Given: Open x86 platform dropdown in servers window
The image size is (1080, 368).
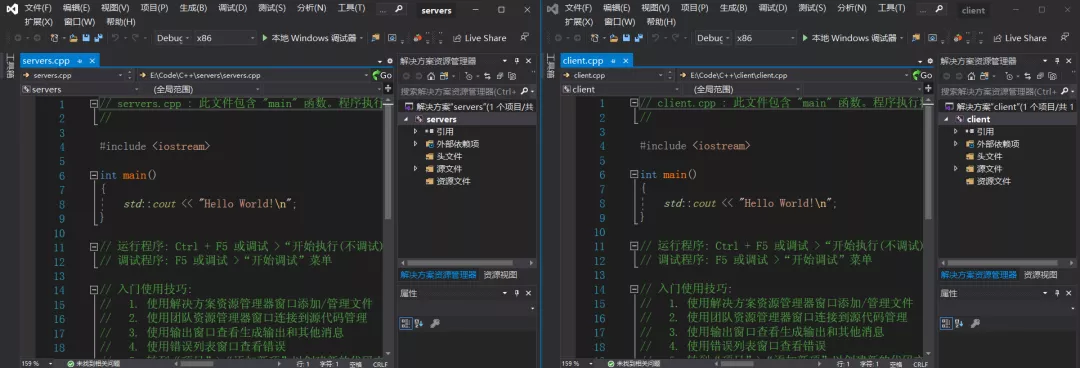Looking at the screenshot, I should pos(225,38).
